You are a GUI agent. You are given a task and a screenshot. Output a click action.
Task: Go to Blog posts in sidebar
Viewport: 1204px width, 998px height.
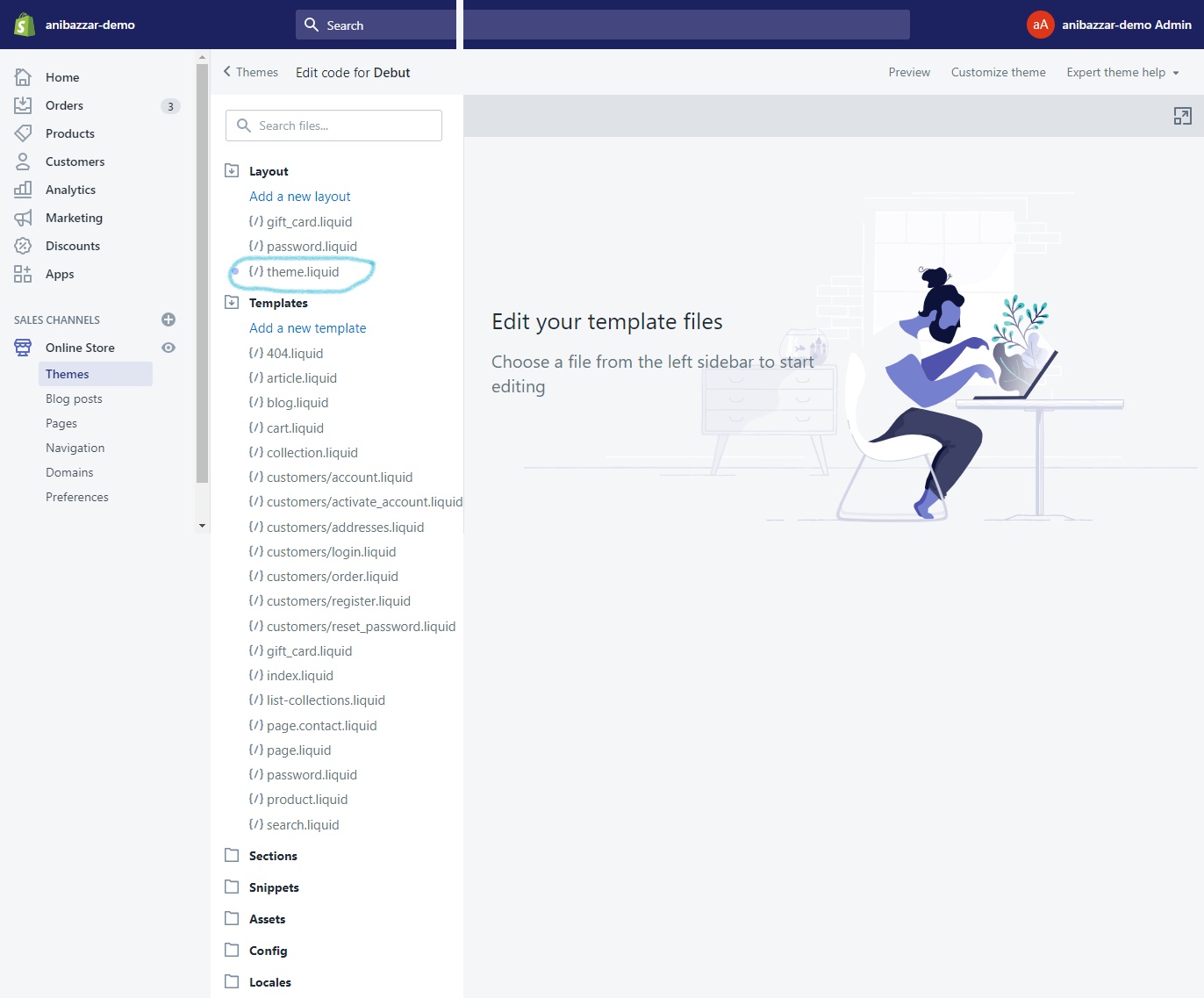(74, 398)
